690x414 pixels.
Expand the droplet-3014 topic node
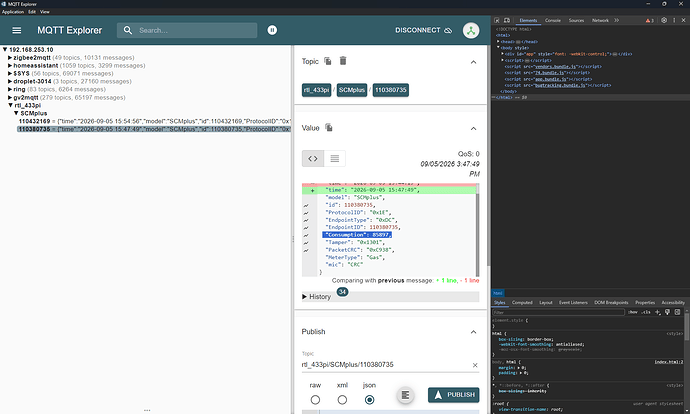pyautogui.click(x=10, y=81)
